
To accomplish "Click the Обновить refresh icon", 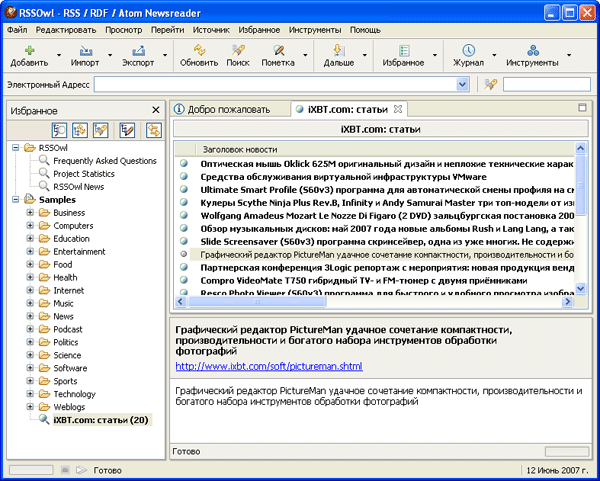I will (x=199, y=51).
